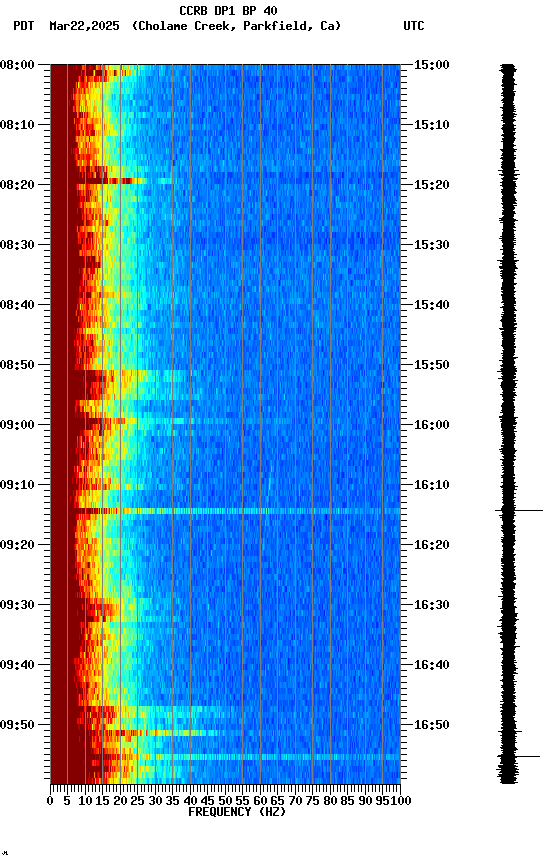Click the 08:10 PDT time label
This screenshot has width=552, height=864.
(x=17, y=125)
